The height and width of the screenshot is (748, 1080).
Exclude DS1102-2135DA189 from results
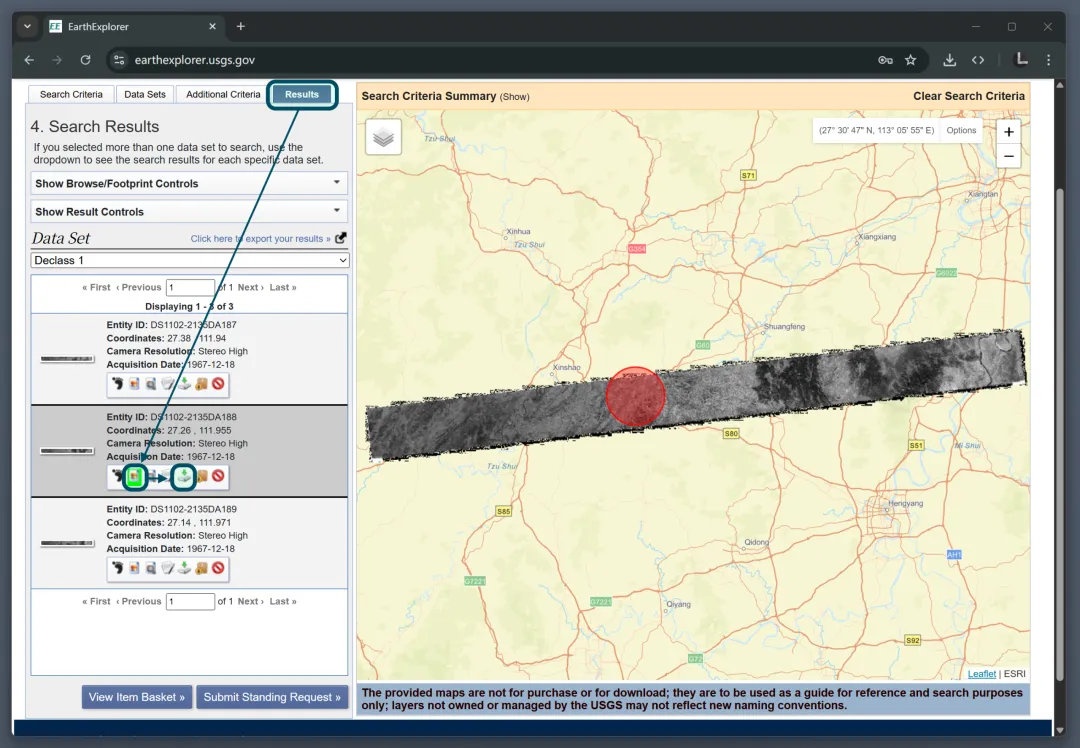(218, 568)
